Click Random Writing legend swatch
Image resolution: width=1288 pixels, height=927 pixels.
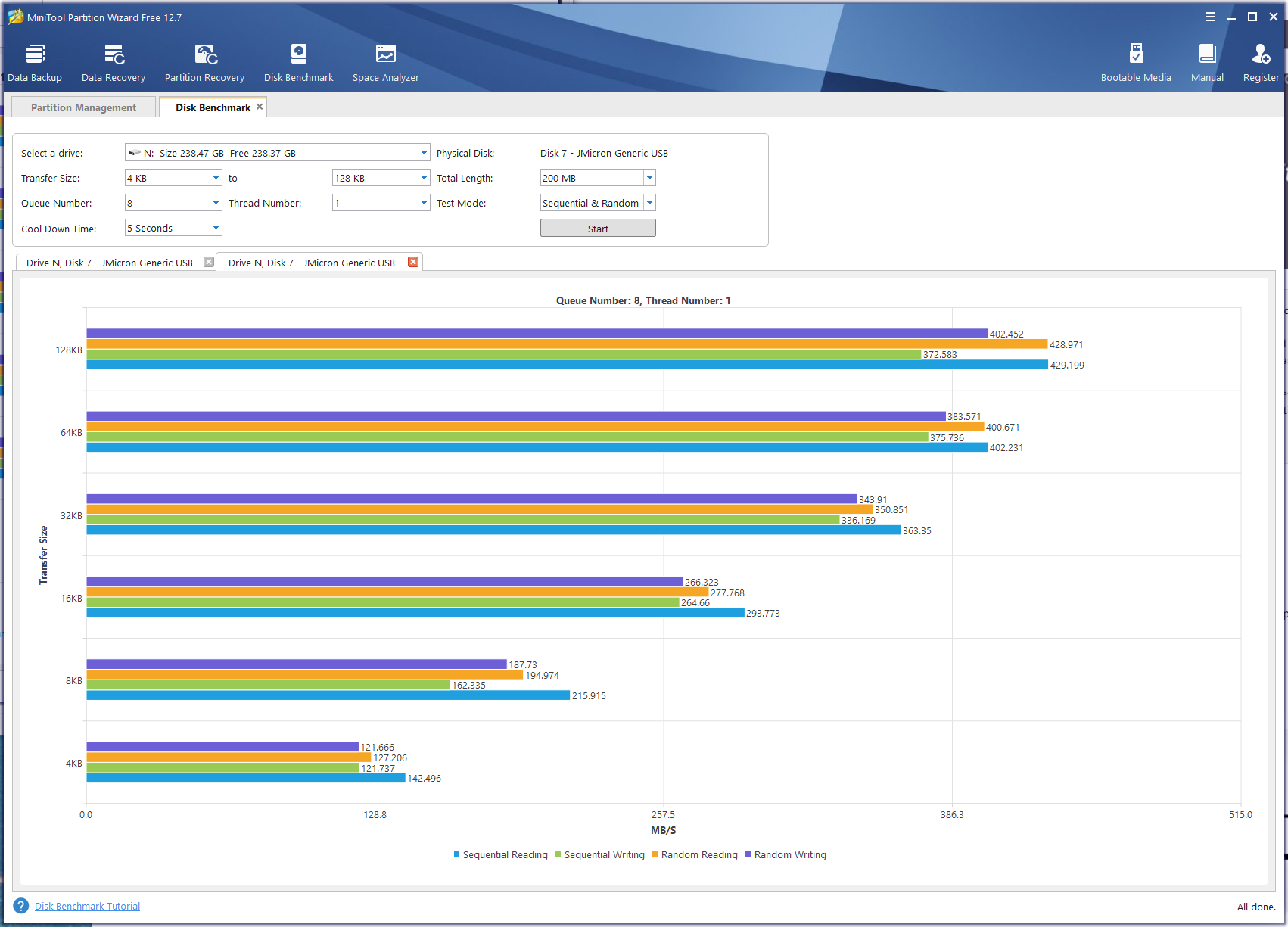(748, 854)
